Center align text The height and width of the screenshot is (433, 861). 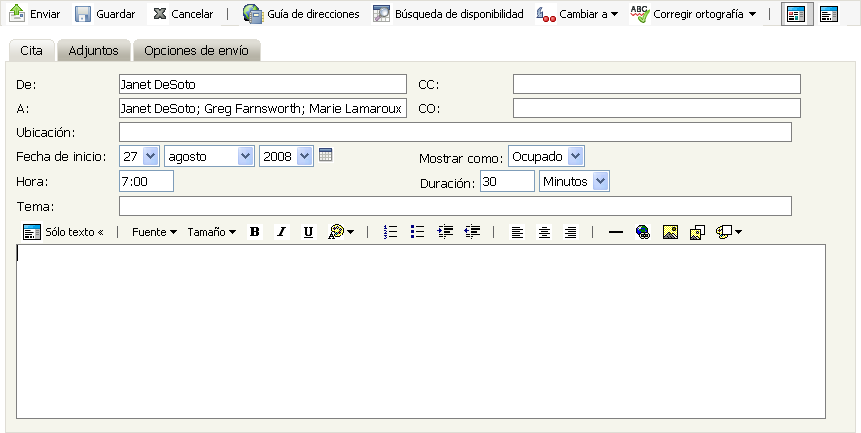point(544,233)
